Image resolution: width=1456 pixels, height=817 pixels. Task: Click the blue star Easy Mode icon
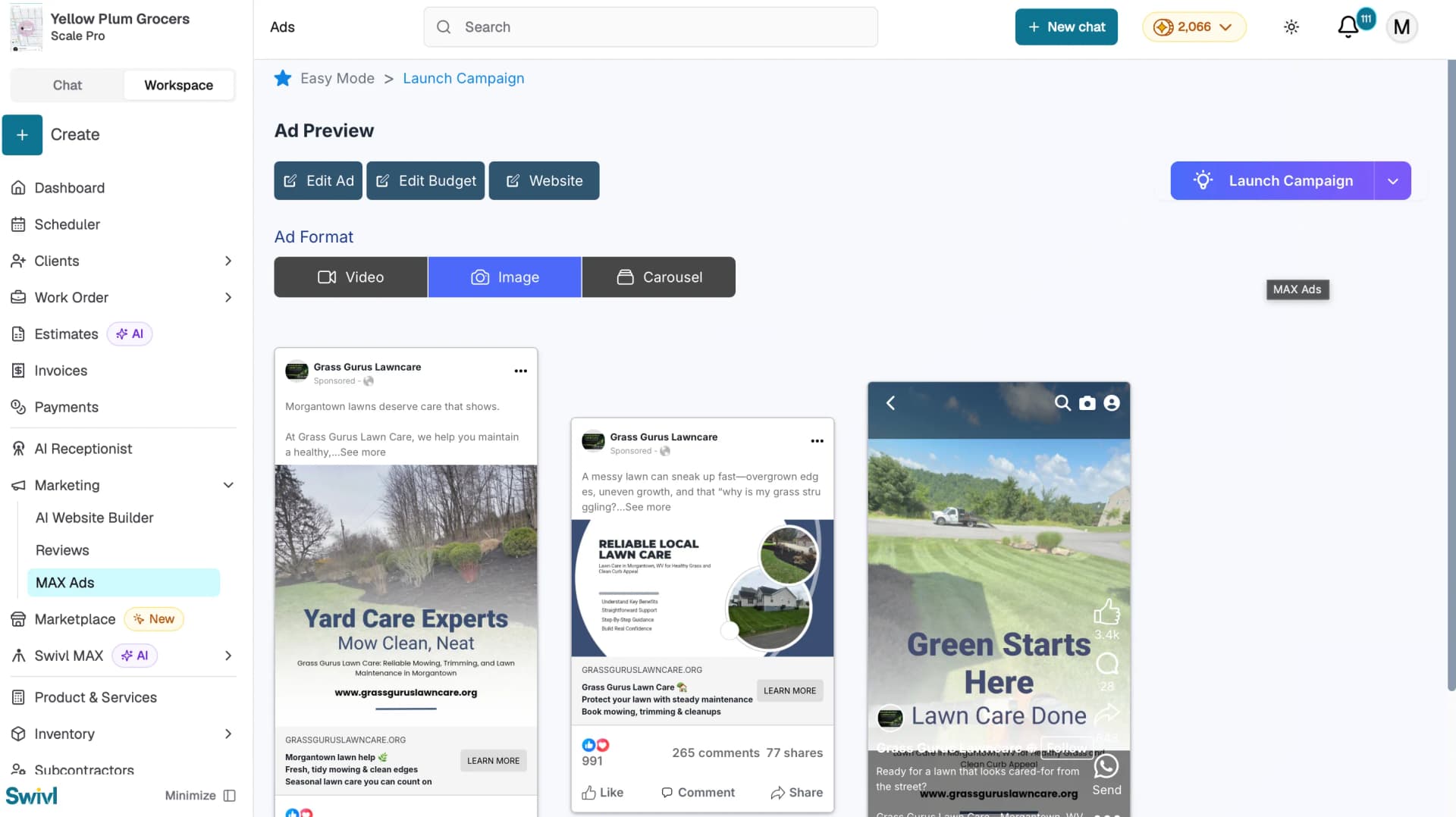(x=283, y=79)
